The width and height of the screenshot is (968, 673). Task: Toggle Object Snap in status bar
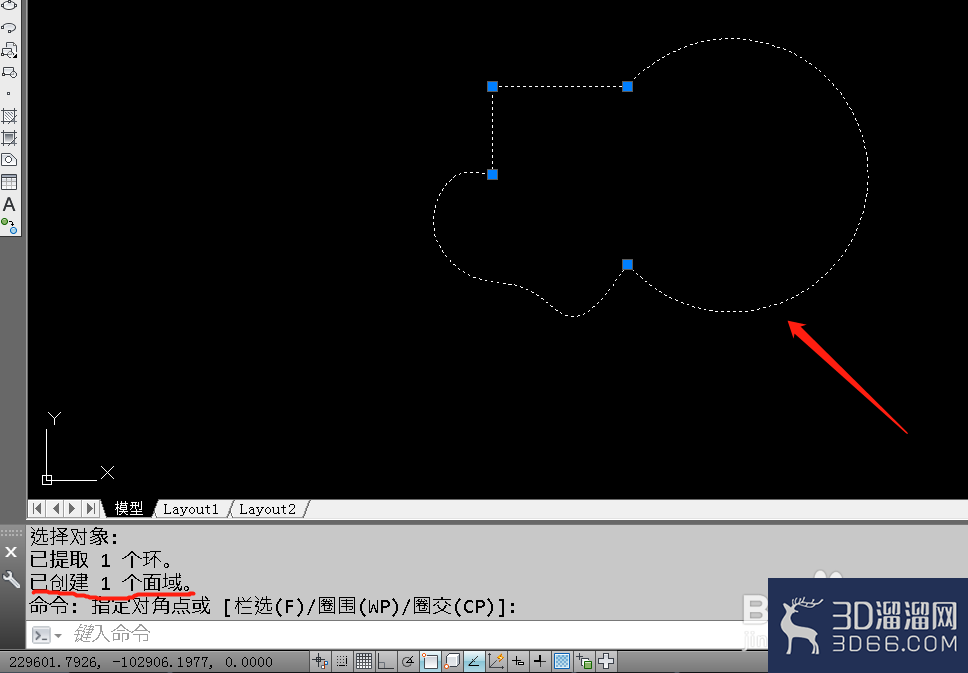(x=430, y=661)
